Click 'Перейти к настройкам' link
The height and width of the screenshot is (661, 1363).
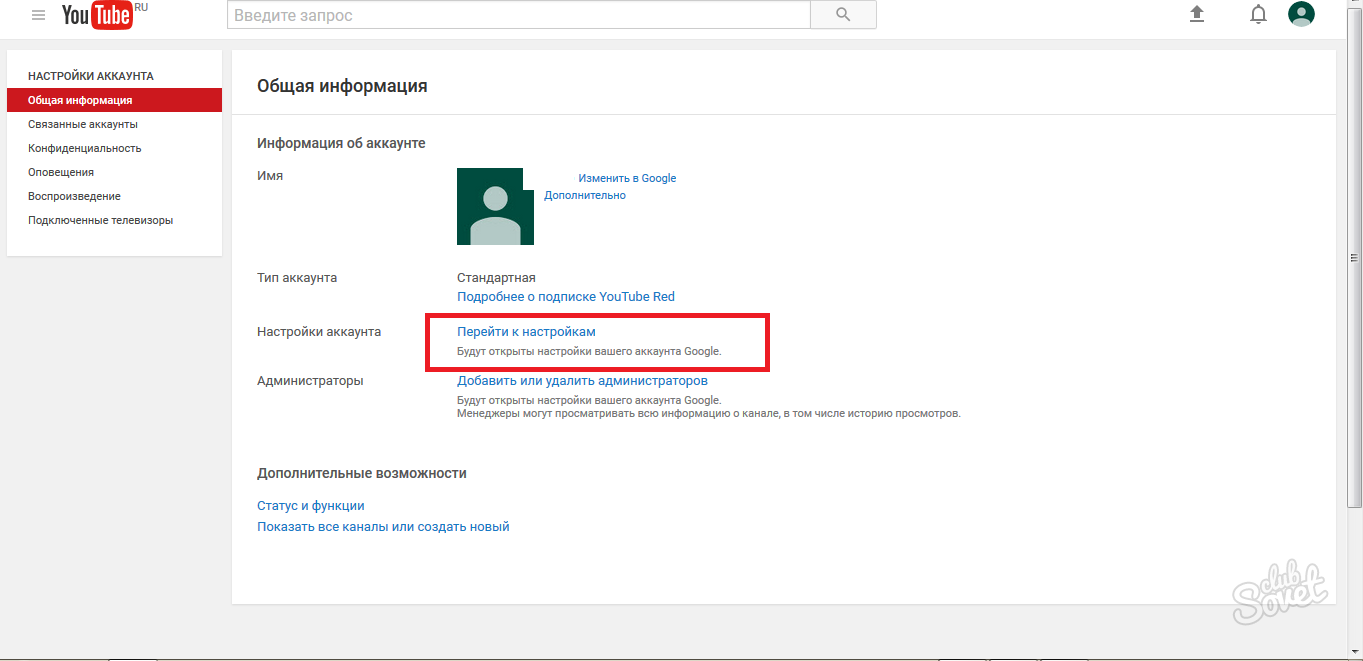coord(526,331)
